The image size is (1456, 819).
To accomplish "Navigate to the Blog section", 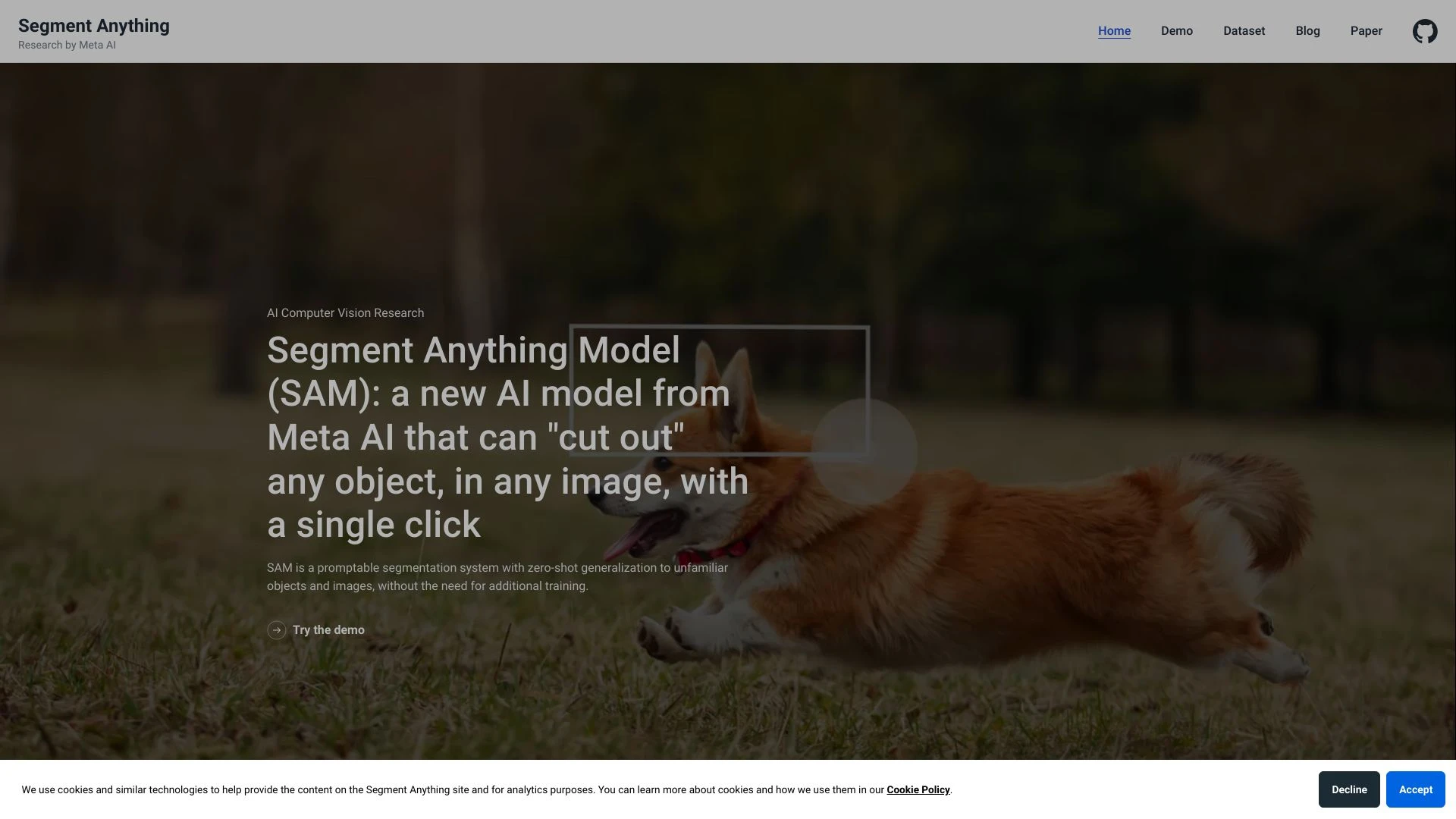I will click(x=1307, y=31).
